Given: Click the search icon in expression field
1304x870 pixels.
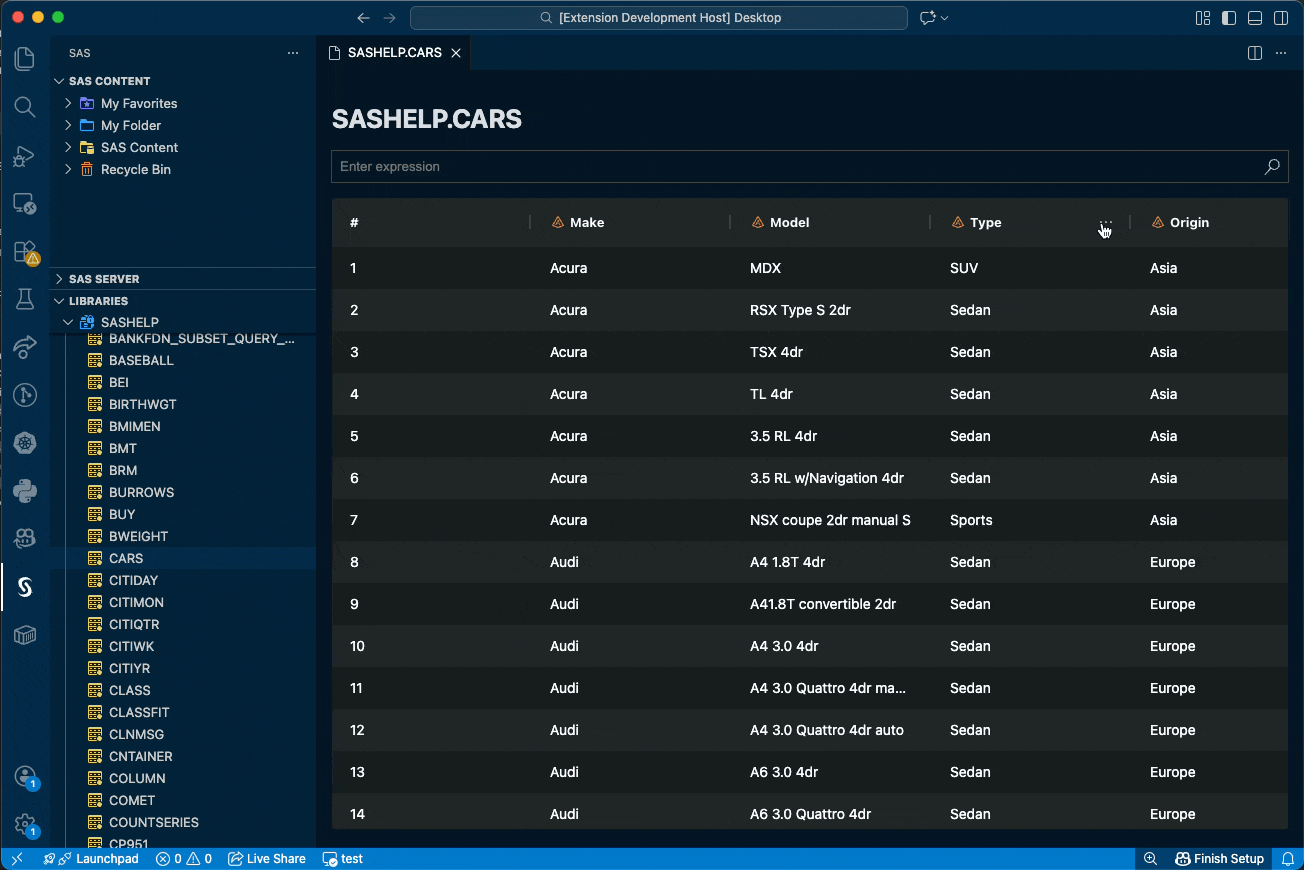Looking at the screenshot, I should 1272,167.
